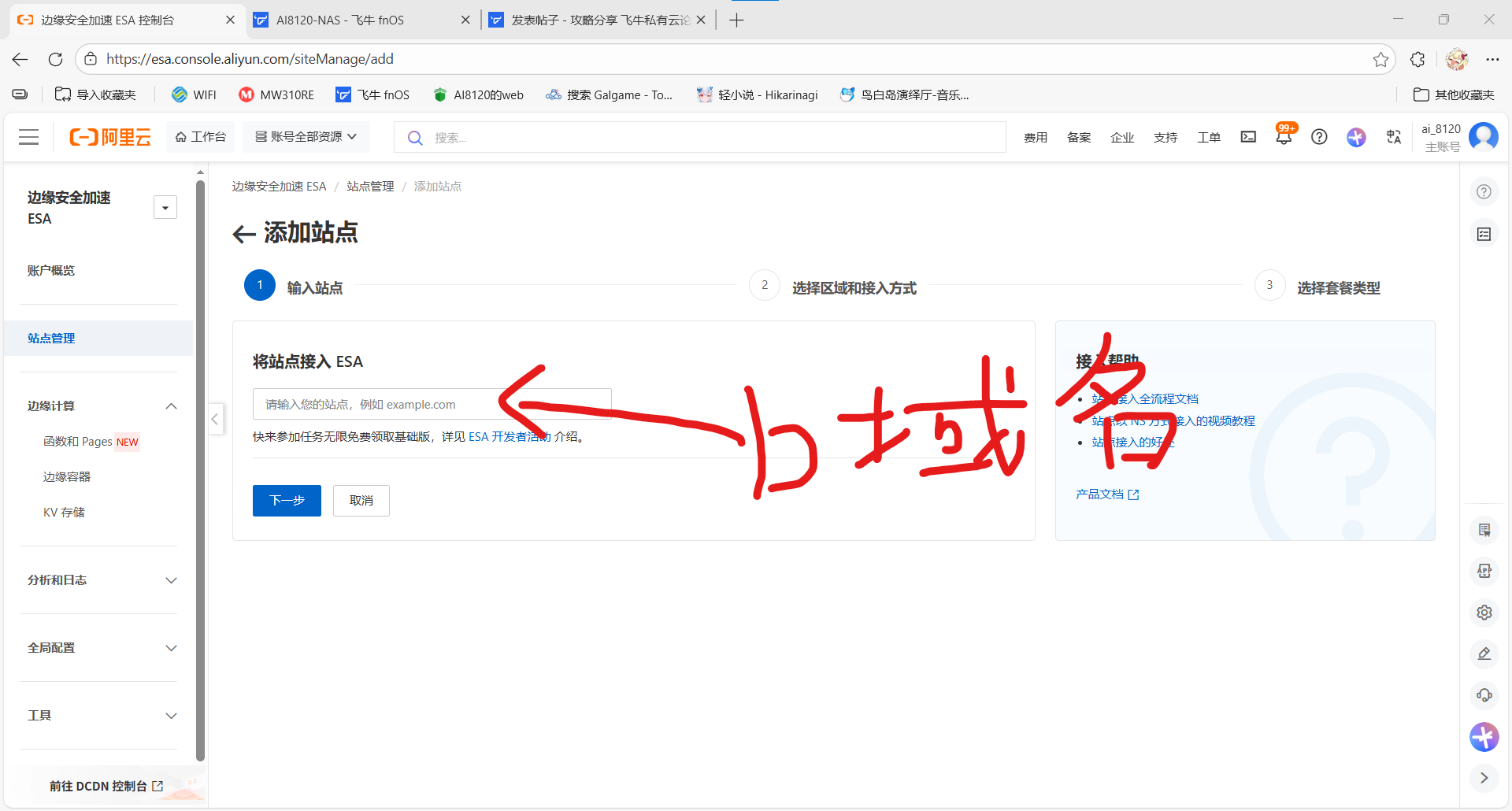Check the notifications bell with 99+ badge
The image size is (1512, 811).
(x=1284, y=136)
